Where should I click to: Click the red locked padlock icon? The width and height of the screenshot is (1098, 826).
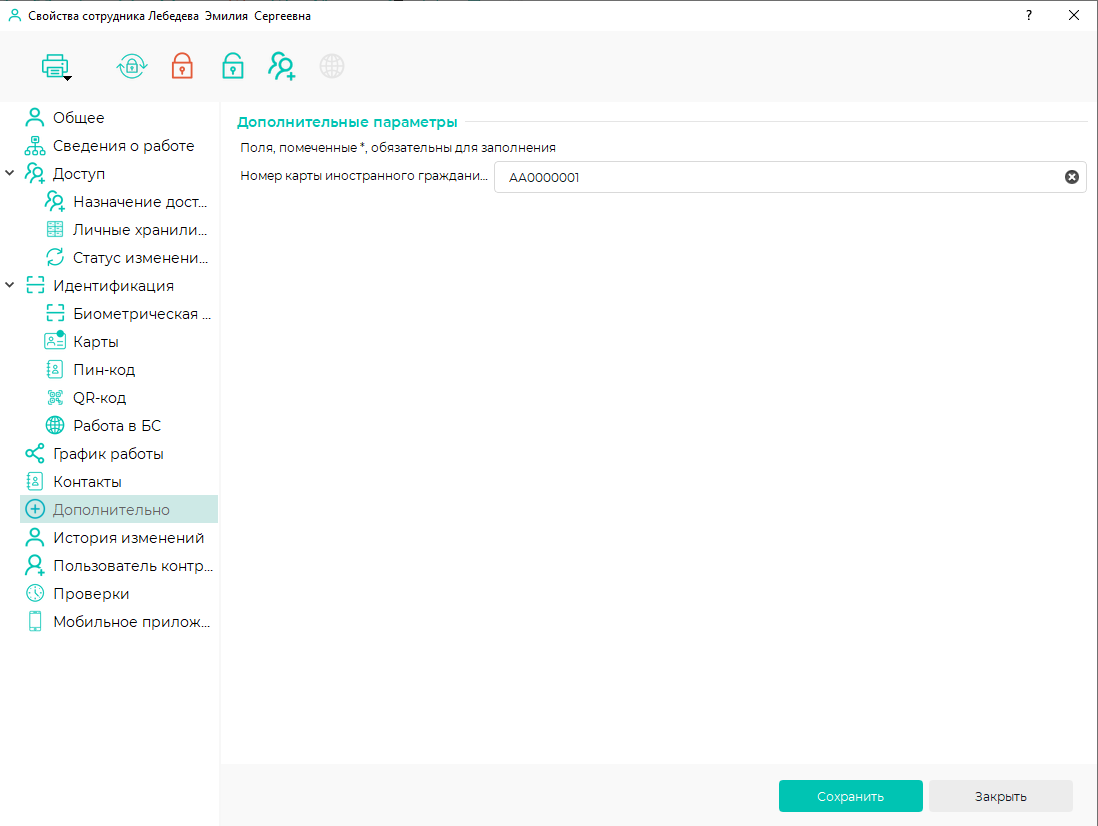coord(182,67)
